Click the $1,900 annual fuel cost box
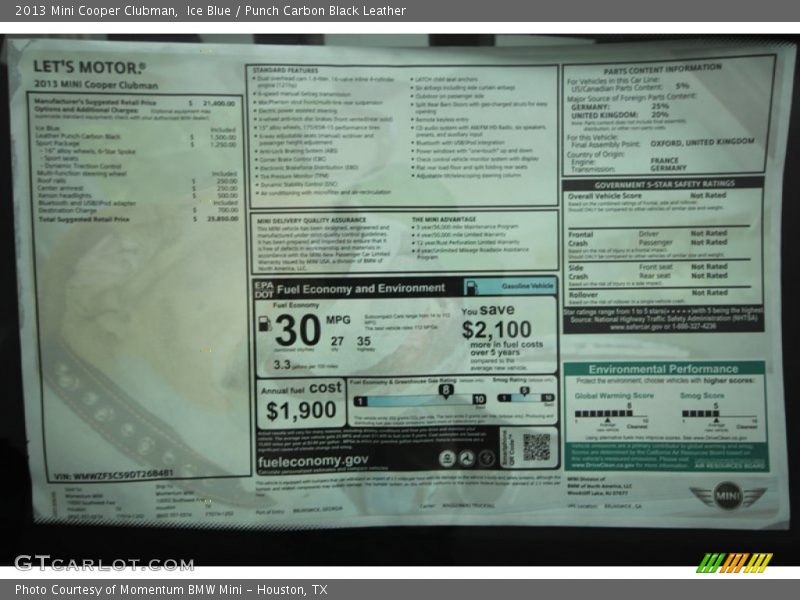 coord(301,403)
